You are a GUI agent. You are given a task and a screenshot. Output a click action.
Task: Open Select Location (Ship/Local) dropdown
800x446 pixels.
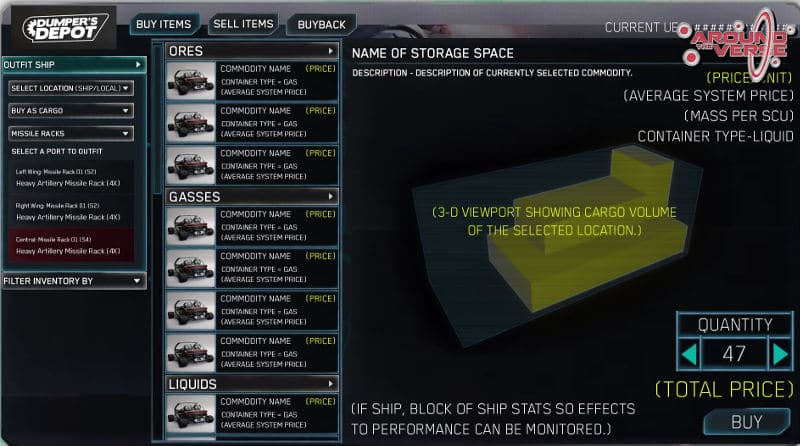point(71,88)
